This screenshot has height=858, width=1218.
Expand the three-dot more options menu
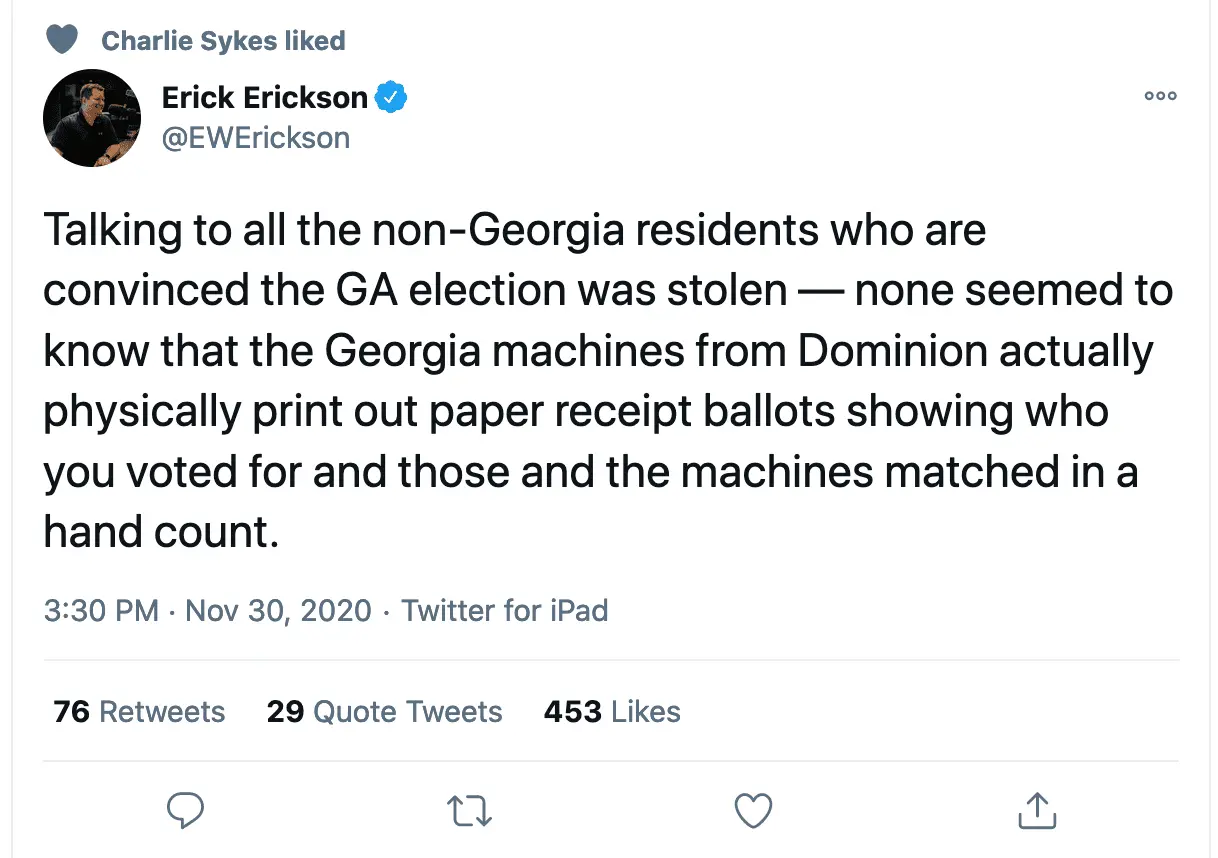(x=1161, y=96)
